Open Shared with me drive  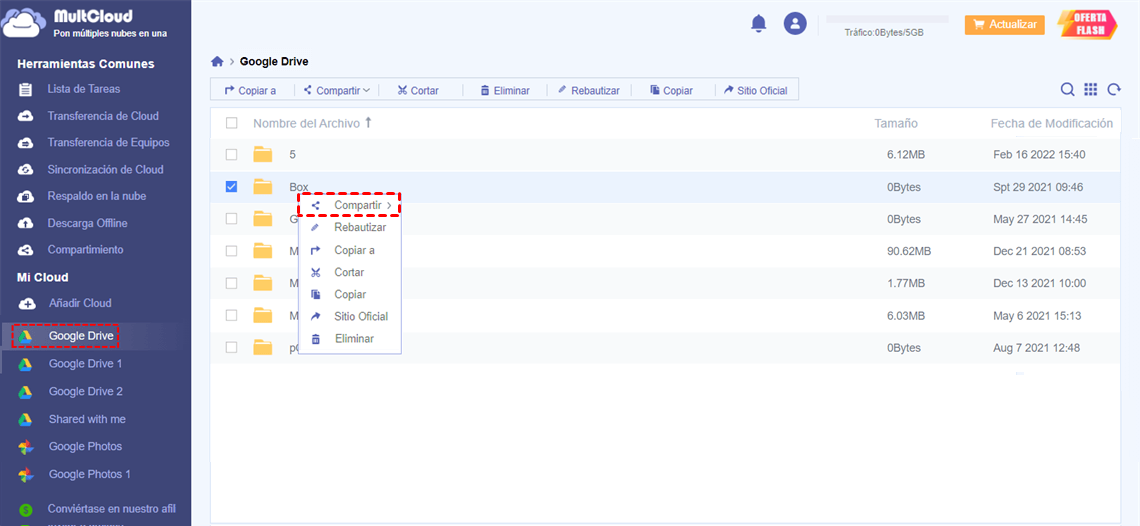87,419
